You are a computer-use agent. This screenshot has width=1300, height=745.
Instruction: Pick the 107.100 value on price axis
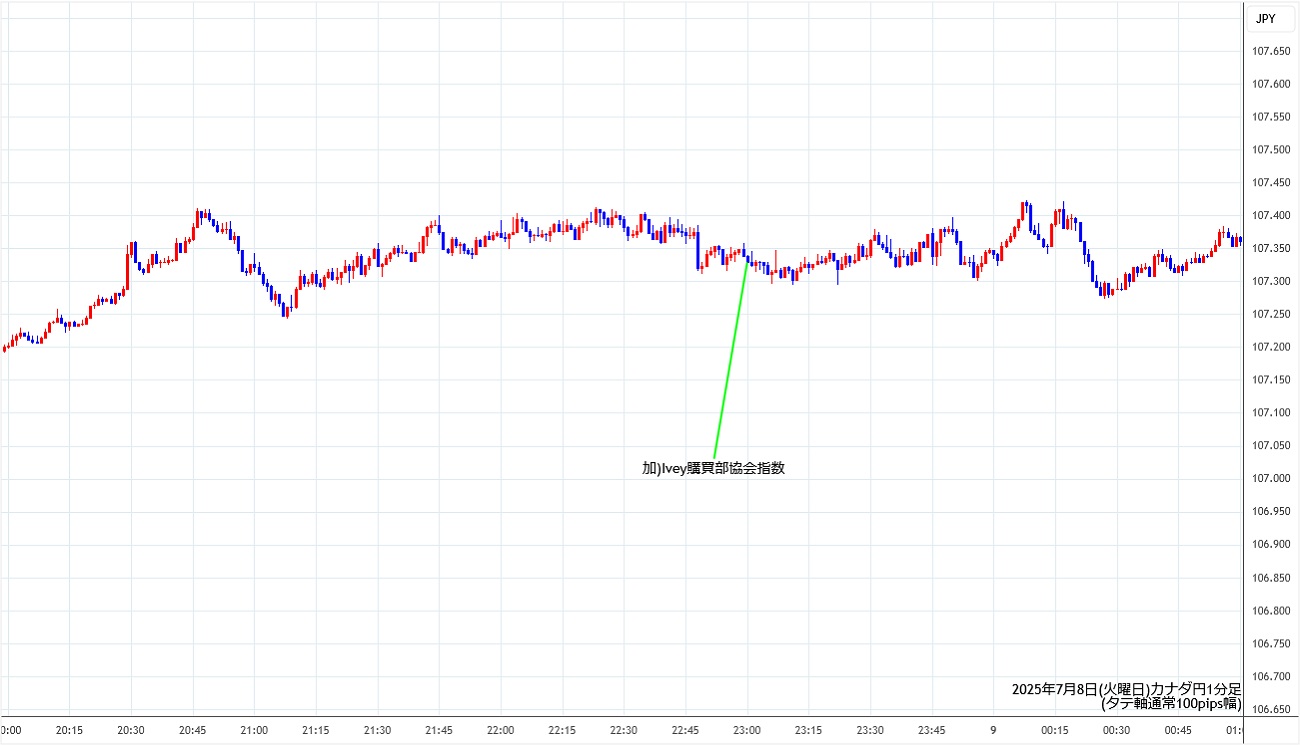pyautogui.click(x=1271, y=413)
